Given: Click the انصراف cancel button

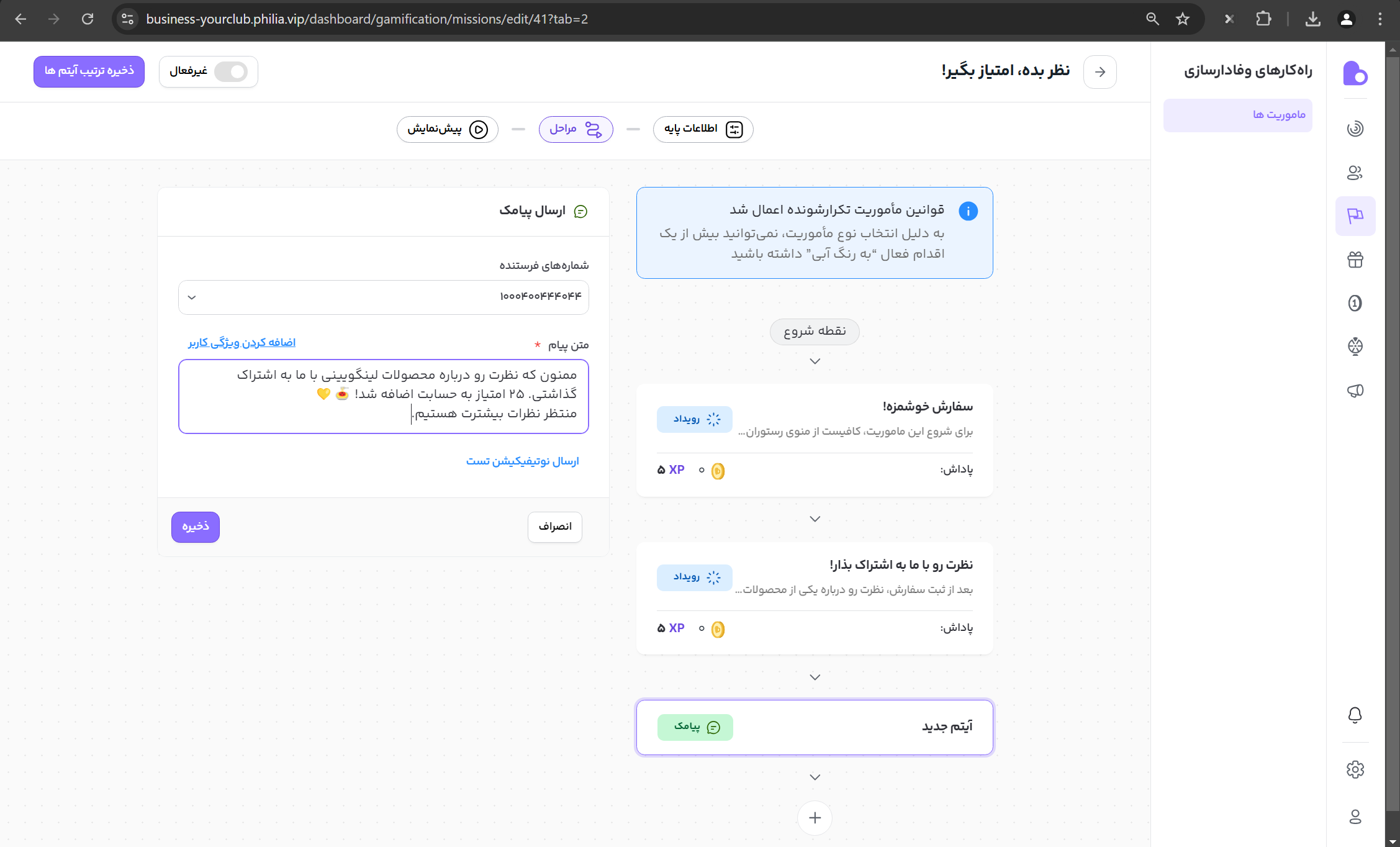Looking at the screenshot, I should pos(554,527).
